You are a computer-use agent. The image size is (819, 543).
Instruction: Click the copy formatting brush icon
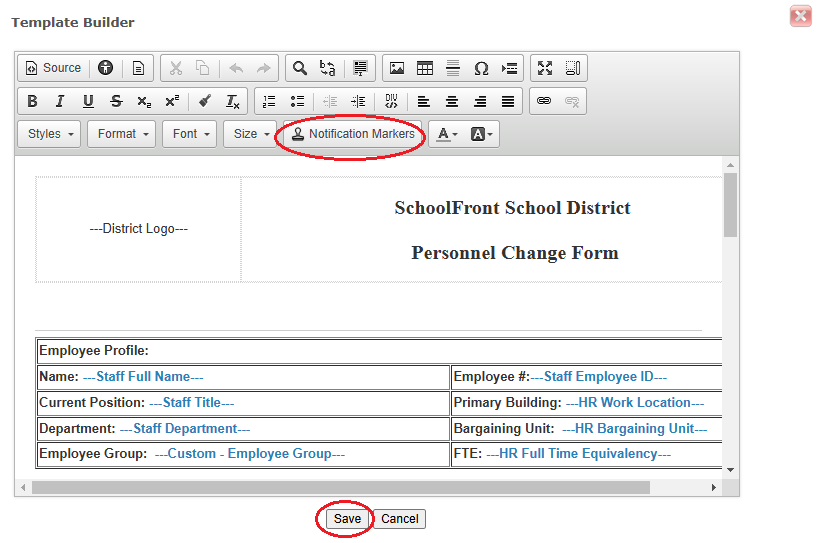click(205, 101)
